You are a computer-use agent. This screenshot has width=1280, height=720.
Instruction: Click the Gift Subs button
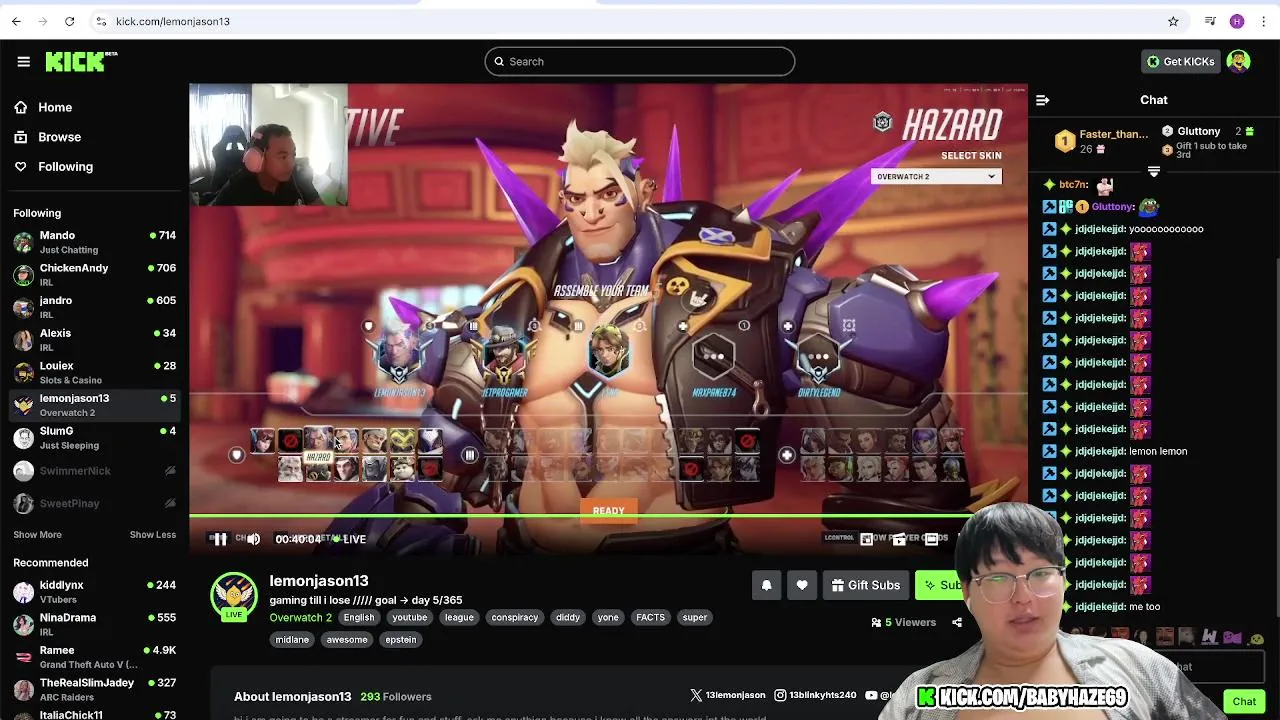(864, 585)
